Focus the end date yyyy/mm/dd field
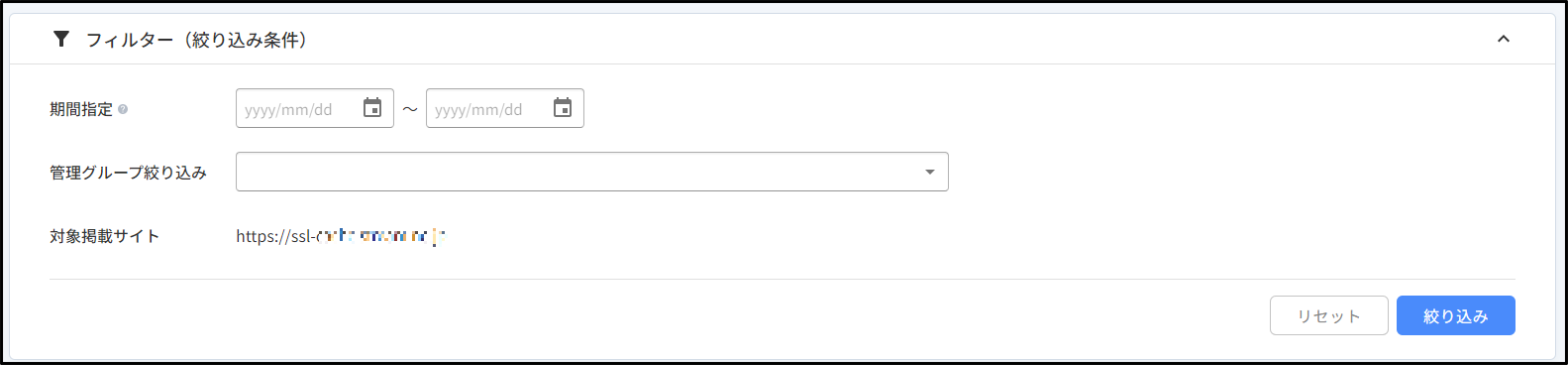This screenshot has width=1568, height=365. (x=487, y=109)
